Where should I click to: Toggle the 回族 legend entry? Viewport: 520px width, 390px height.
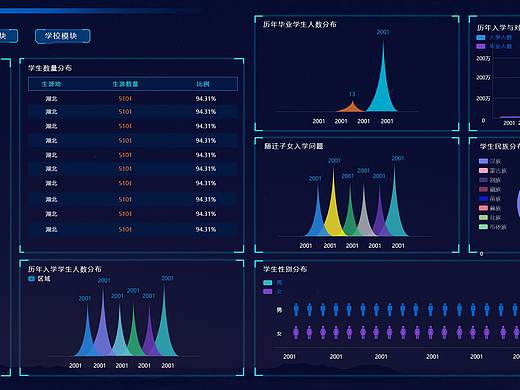pos(490,180)
